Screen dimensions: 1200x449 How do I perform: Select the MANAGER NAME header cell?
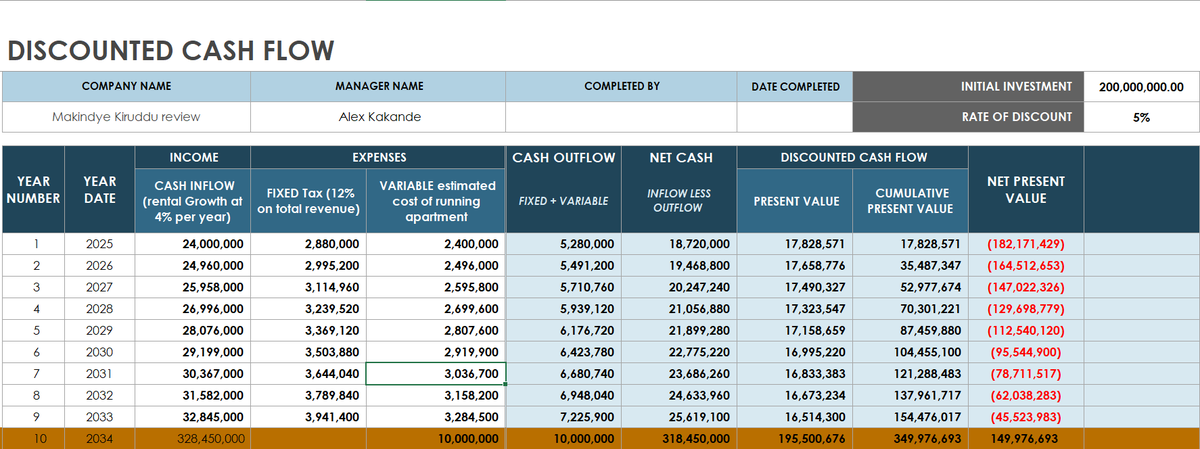click(x=378, y=87)
